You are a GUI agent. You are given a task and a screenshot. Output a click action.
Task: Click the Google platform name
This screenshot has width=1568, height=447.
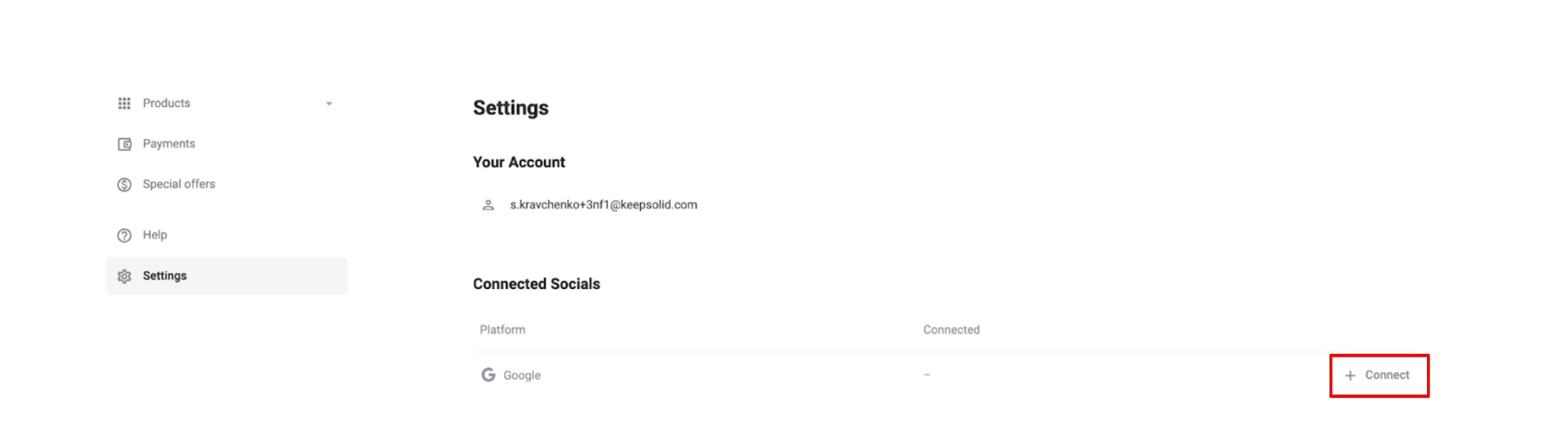[522, 376]
